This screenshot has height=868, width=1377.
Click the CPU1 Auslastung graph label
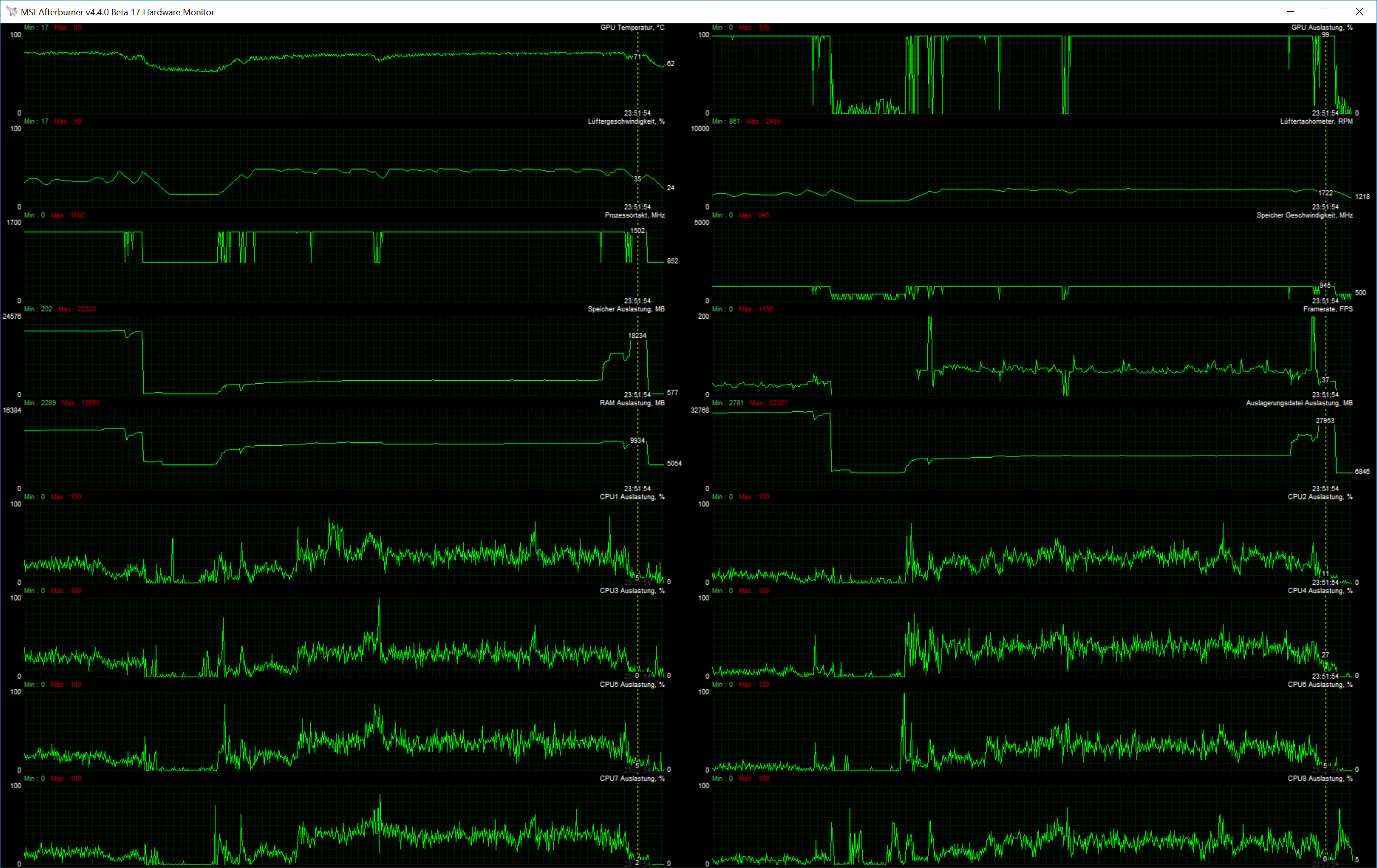632,497
